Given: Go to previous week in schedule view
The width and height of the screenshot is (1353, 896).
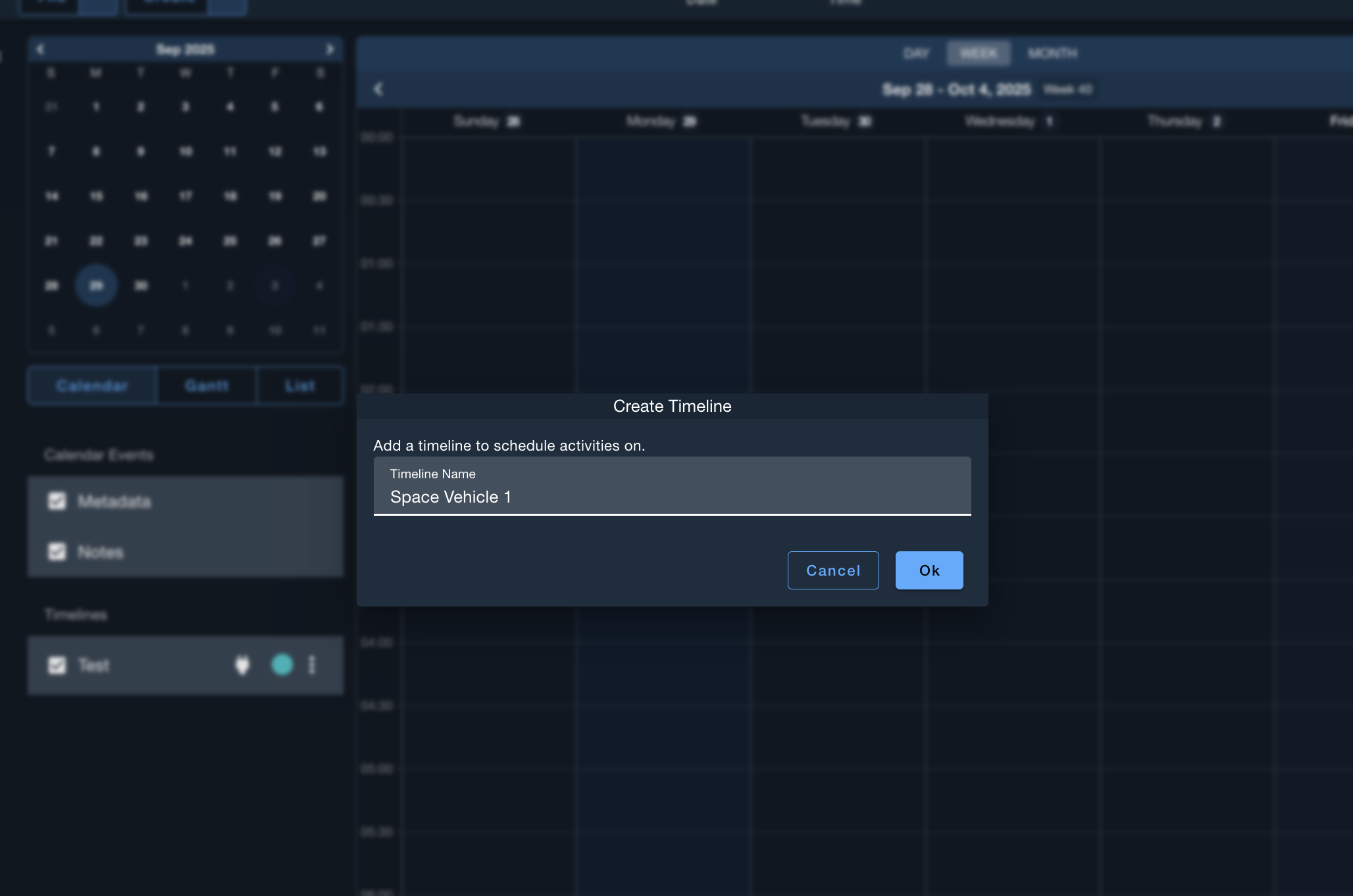Looking at the screenshot, I should [378, 89].
